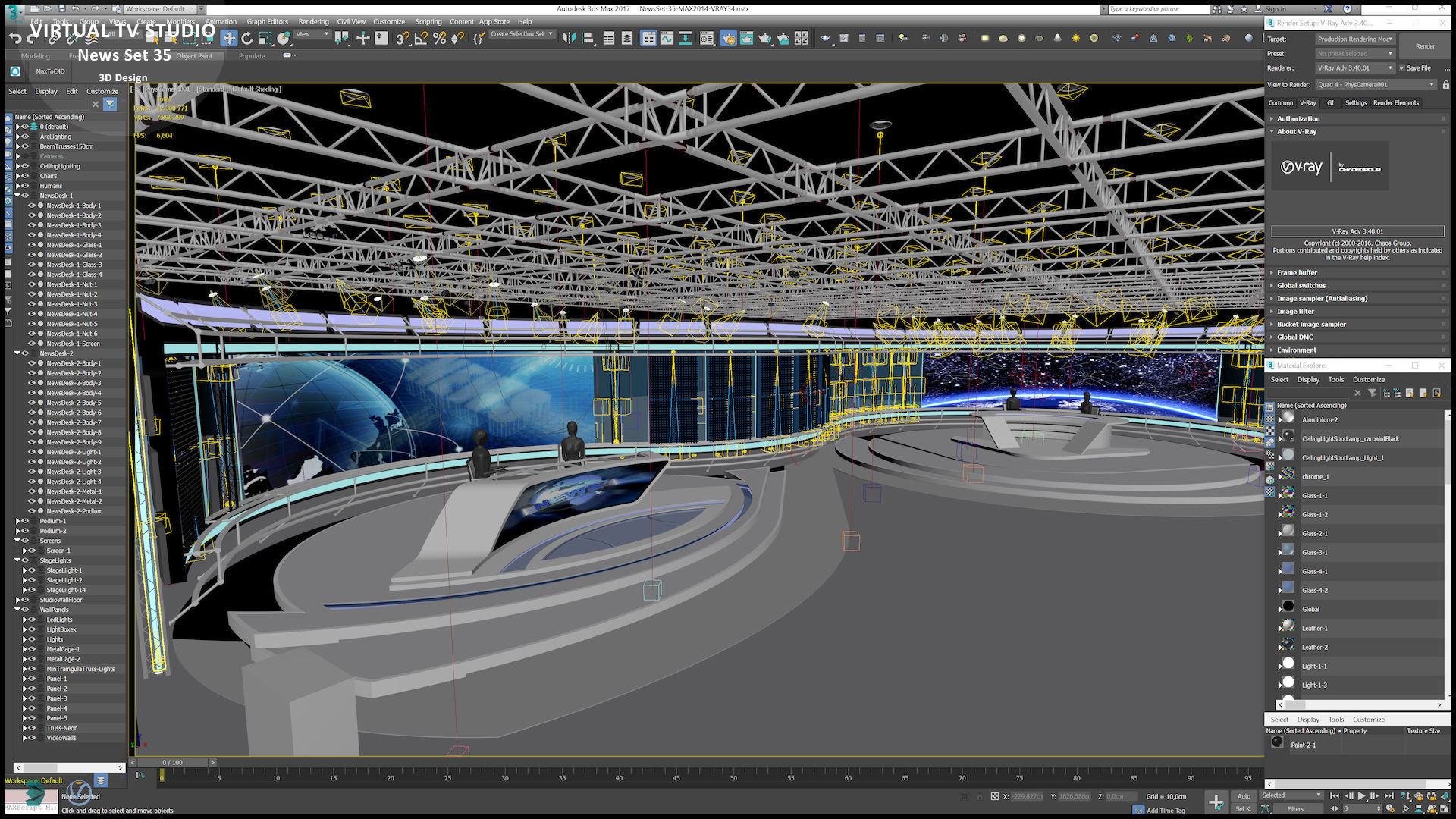Click Sign In link

(x=1275, y=9)
